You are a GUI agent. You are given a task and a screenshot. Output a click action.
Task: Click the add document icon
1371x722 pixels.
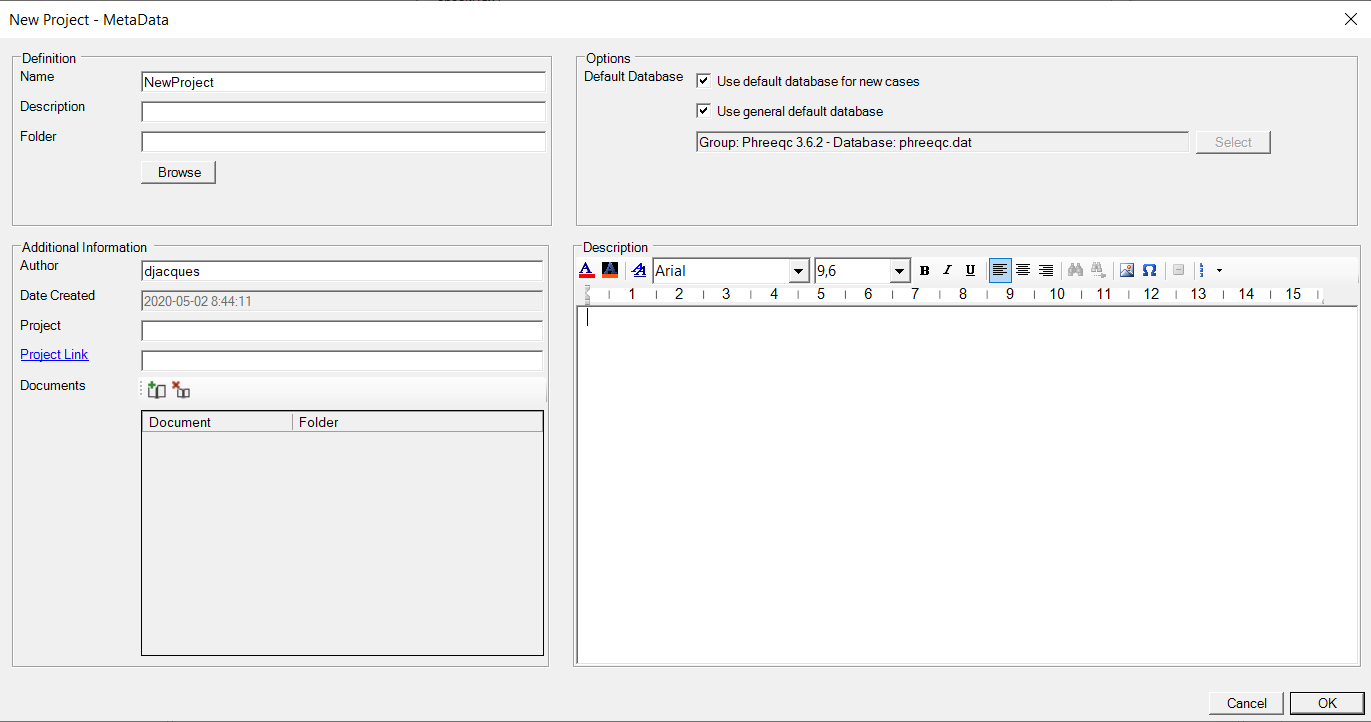click(x=156, y=390)
